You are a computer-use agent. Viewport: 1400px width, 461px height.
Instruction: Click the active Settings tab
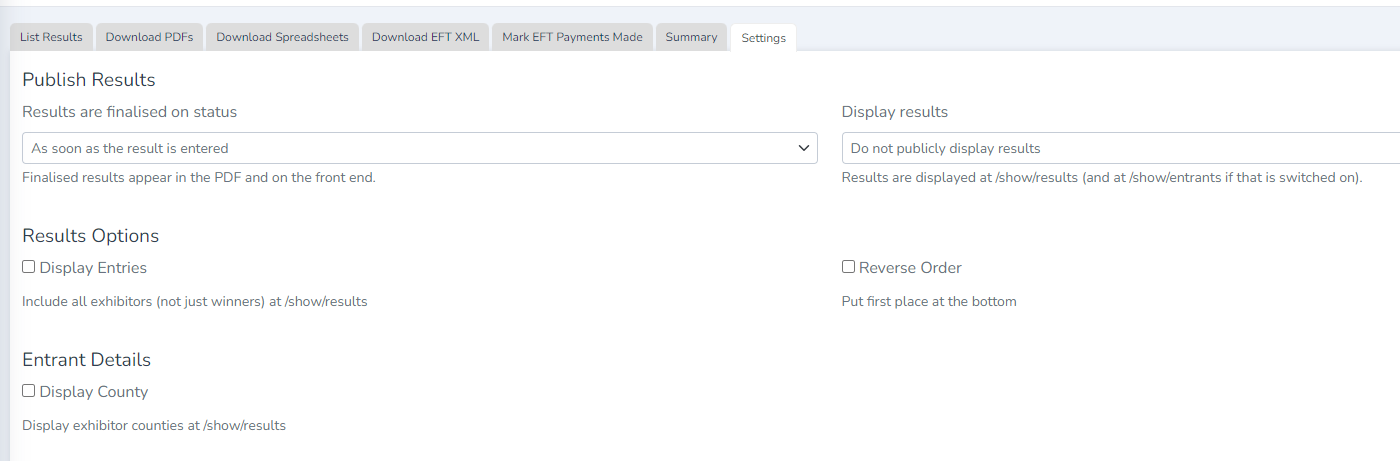click(763, 38)
